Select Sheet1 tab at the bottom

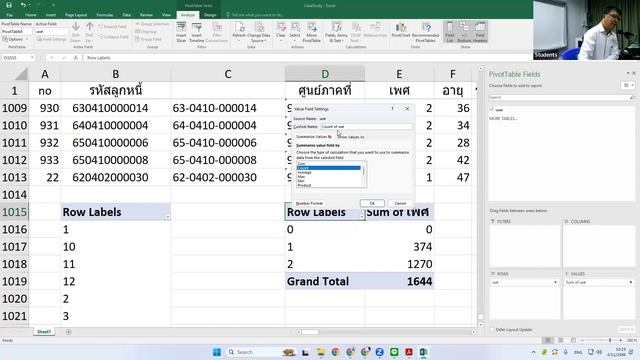tap(44, 332)
